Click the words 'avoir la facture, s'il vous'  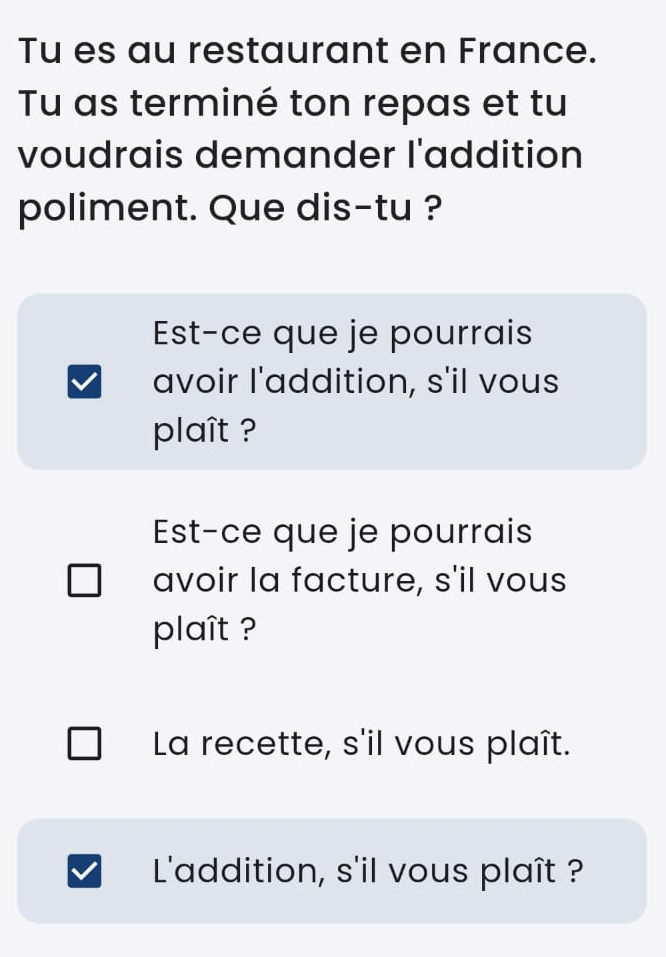360,580
